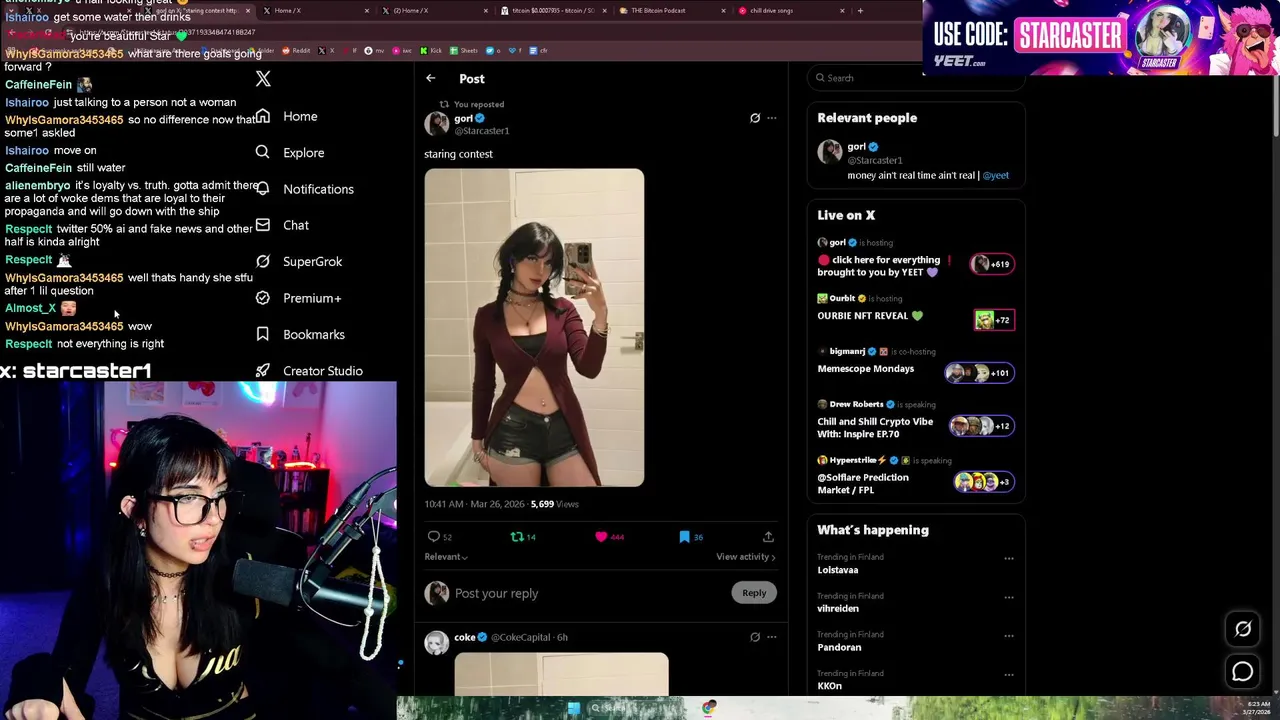Click the +12 listeners avatars badge
Image resolution: width=1280 pixels, height=720 pixels.
pos(982,426)
